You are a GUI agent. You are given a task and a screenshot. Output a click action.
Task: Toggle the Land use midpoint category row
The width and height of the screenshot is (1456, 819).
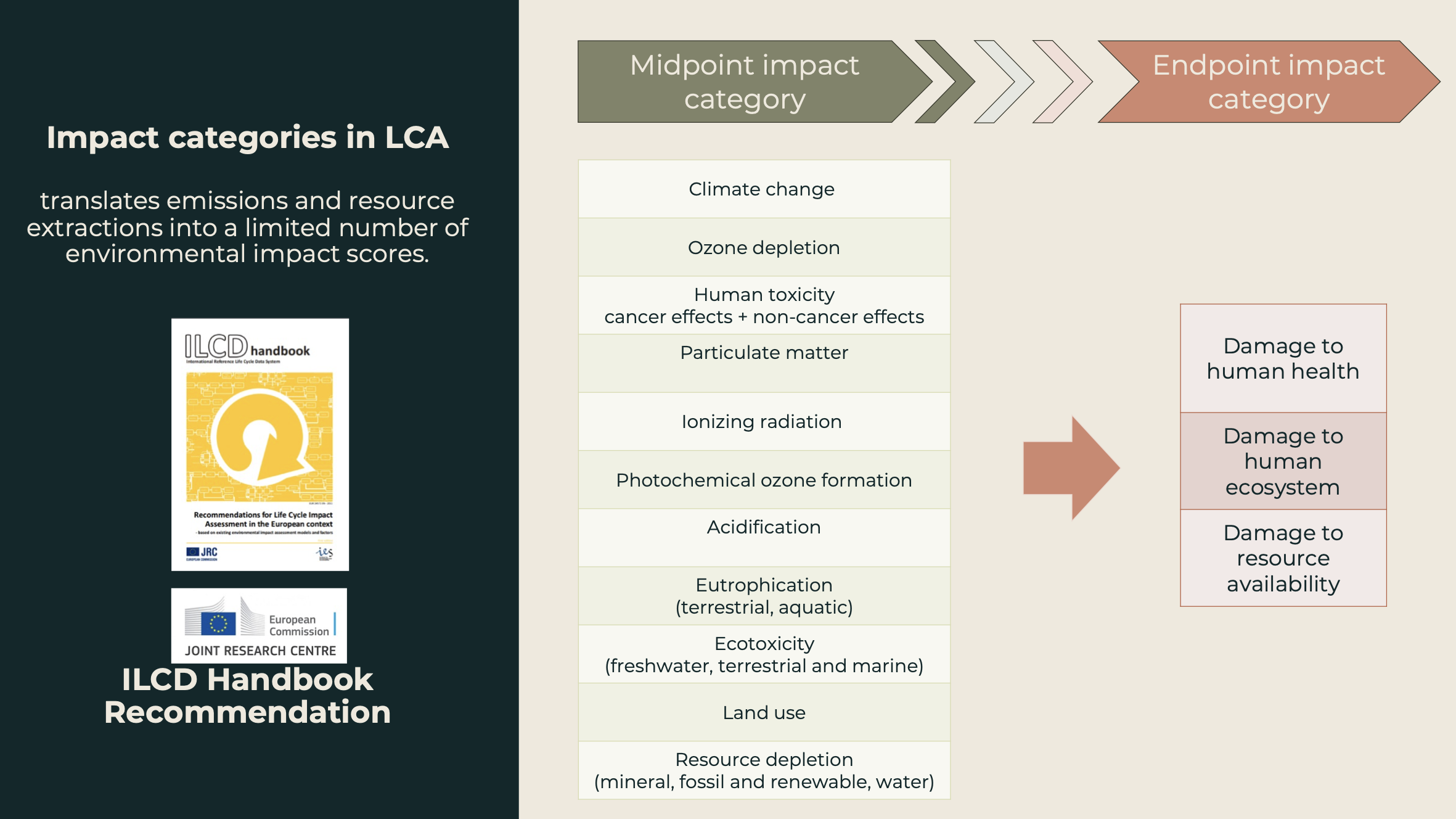pos(763,712)
